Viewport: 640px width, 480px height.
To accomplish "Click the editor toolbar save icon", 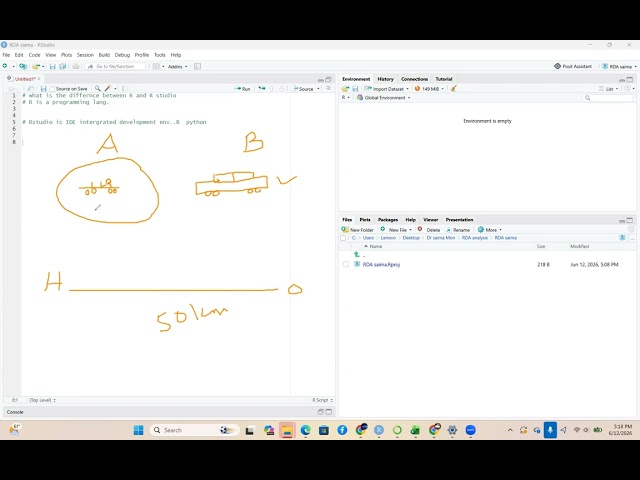I will point(43,89).
